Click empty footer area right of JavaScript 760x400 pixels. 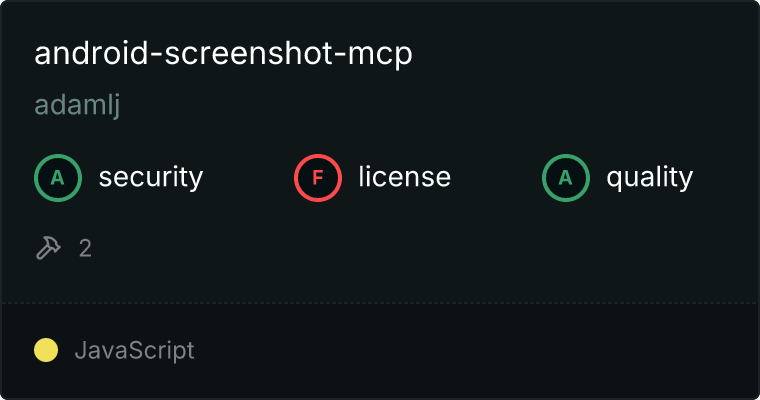[475, 351]
